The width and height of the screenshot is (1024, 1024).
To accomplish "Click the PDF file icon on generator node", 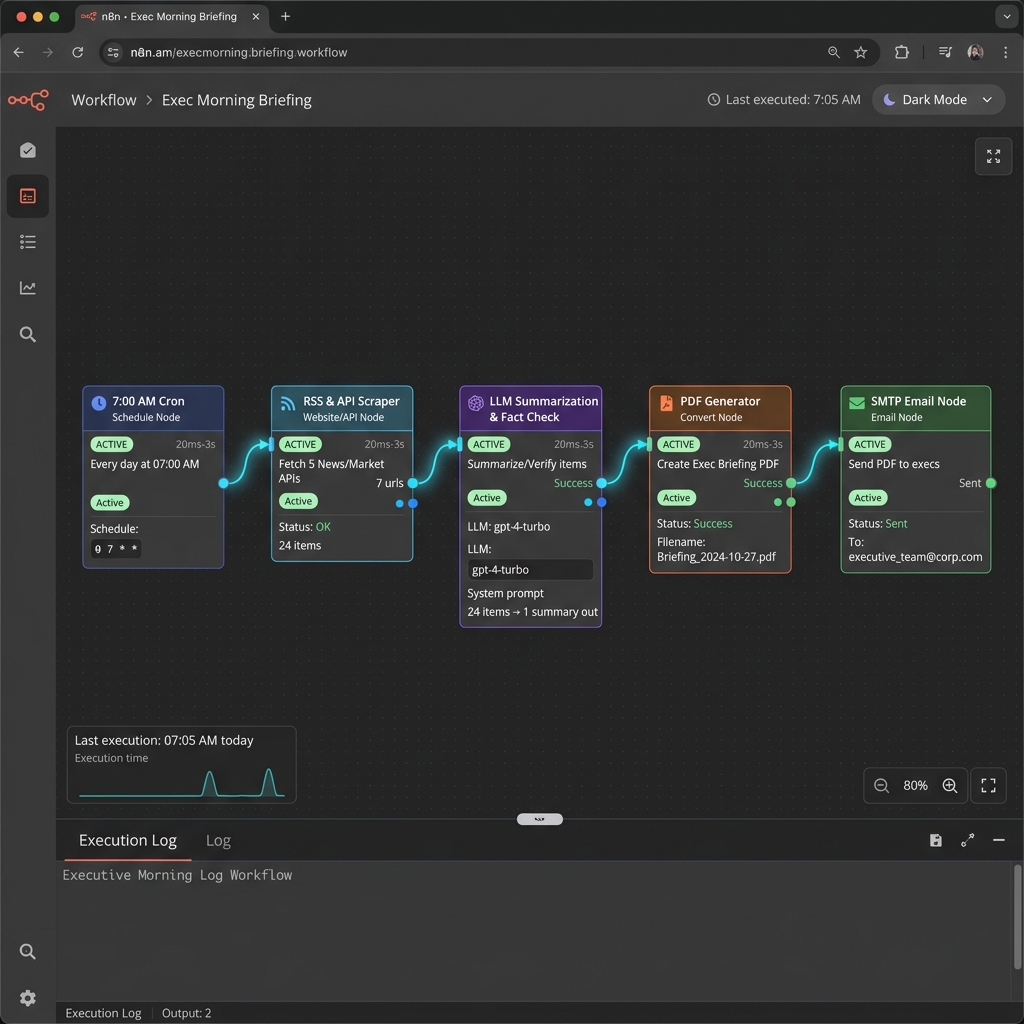I will tap(665, 403).
